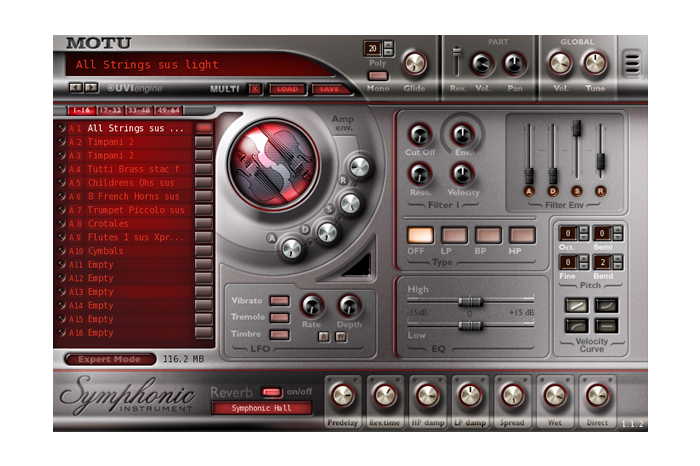Viewport: 700px width, 466px height.
Task: Click the reverb Wet knob
Action: coord(555,396)
